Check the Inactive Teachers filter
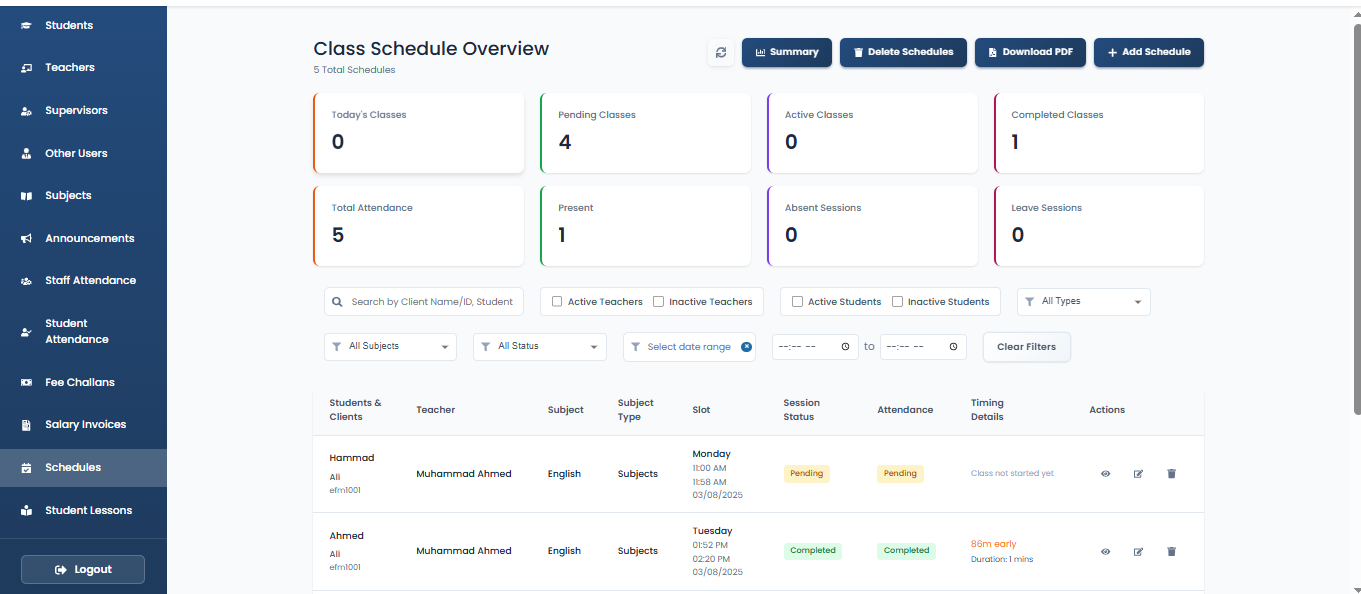The image size is (1361, 594). pyautogui.click(x=658, y=302)
